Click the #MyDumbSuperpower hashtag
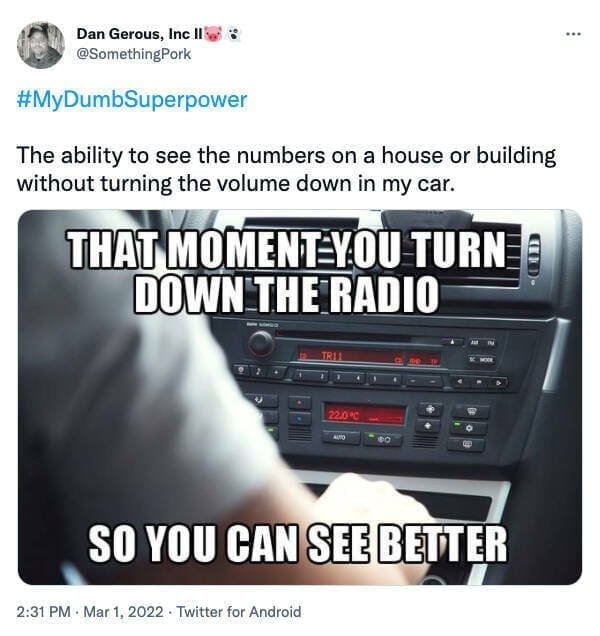 point(132,100)
